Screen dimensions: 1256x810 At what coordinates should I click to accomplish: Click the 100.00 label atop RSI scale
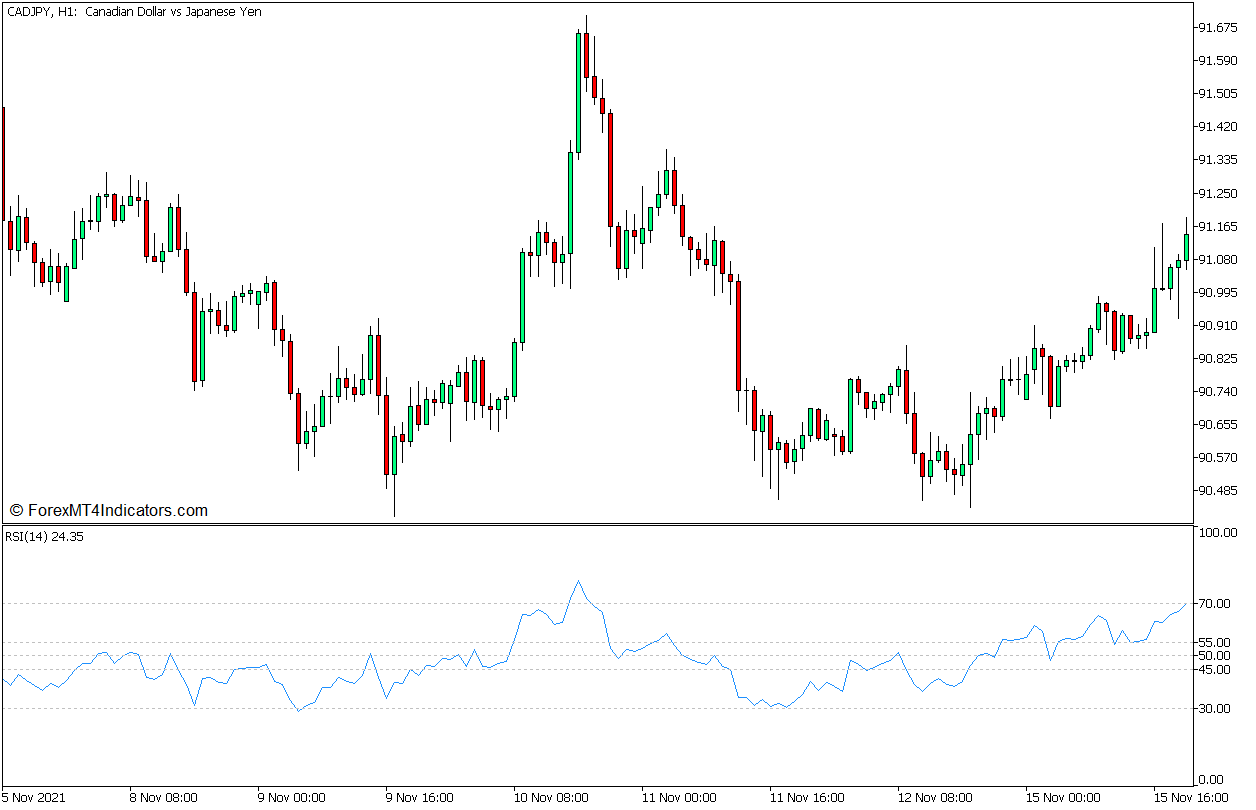pos(1221,533)
